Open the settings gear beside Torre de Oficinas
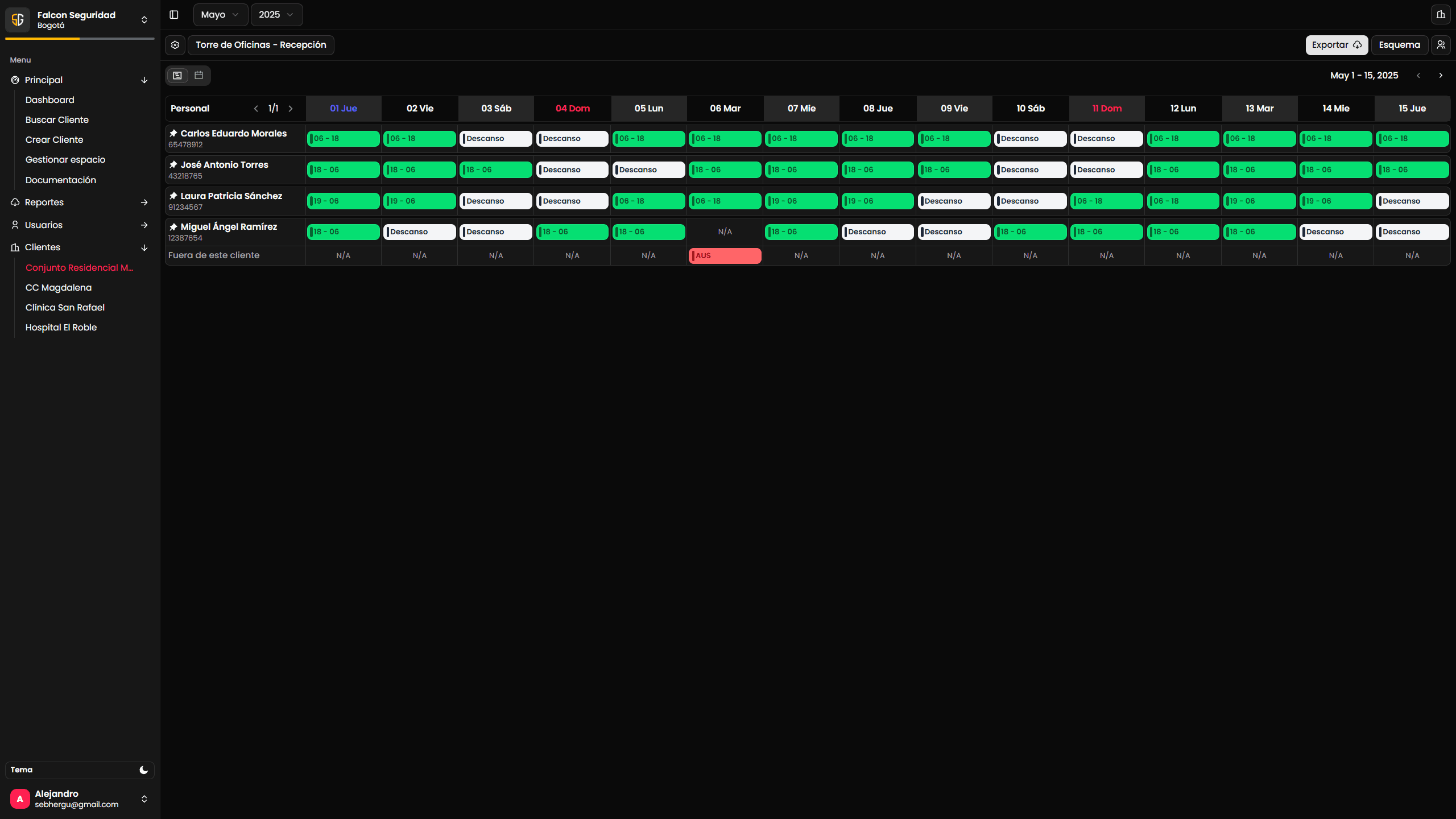Screen dimensions: 1456x819 click(175, 45)
